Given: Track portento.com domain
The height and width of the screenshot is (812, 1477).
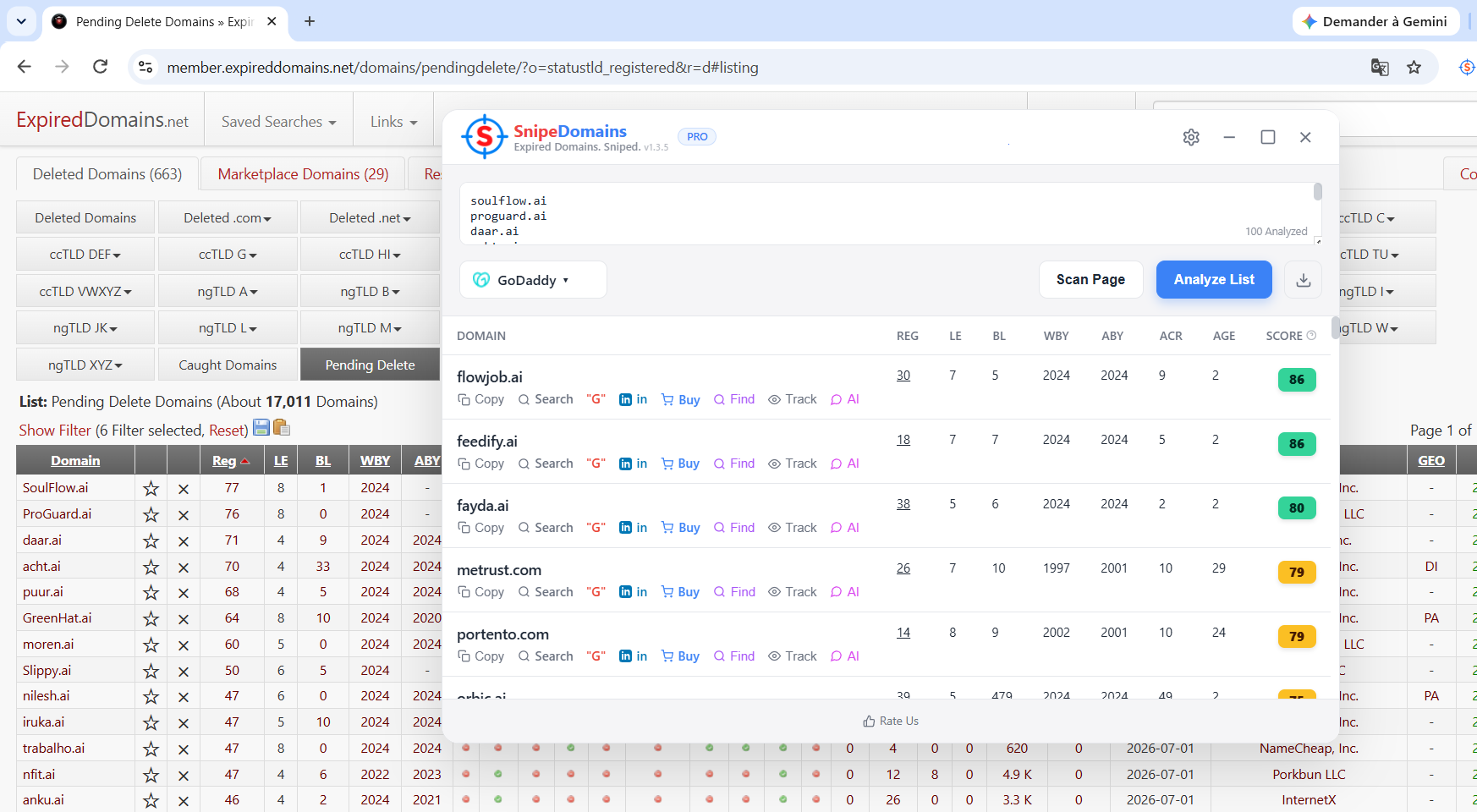Looking at the screenshot, I should 793,656.
